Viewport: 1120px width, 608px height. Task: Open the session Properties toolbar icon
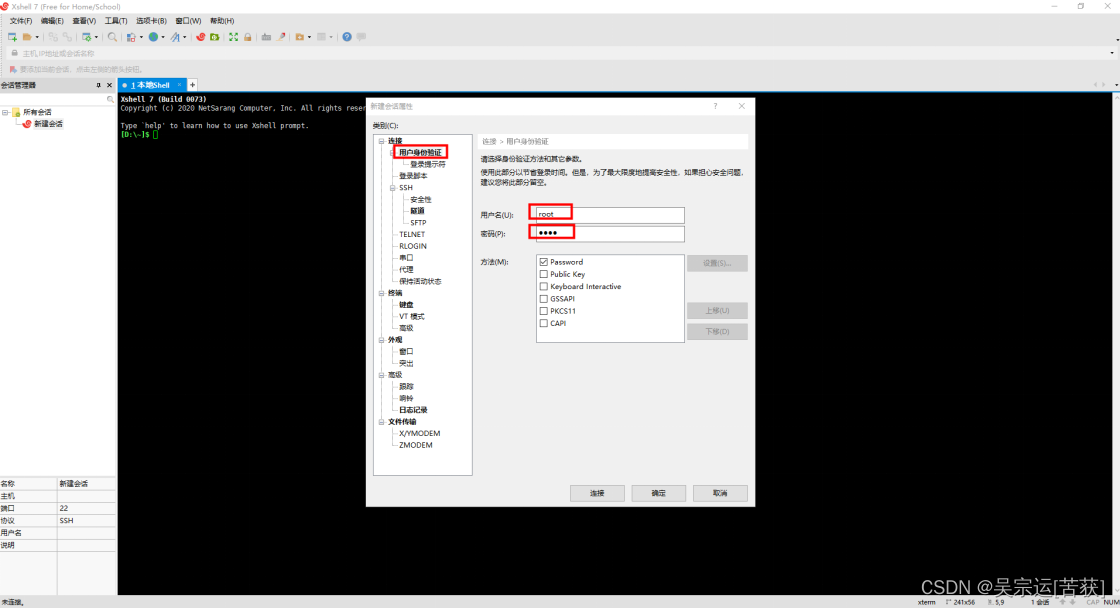(x=86, y=36)
